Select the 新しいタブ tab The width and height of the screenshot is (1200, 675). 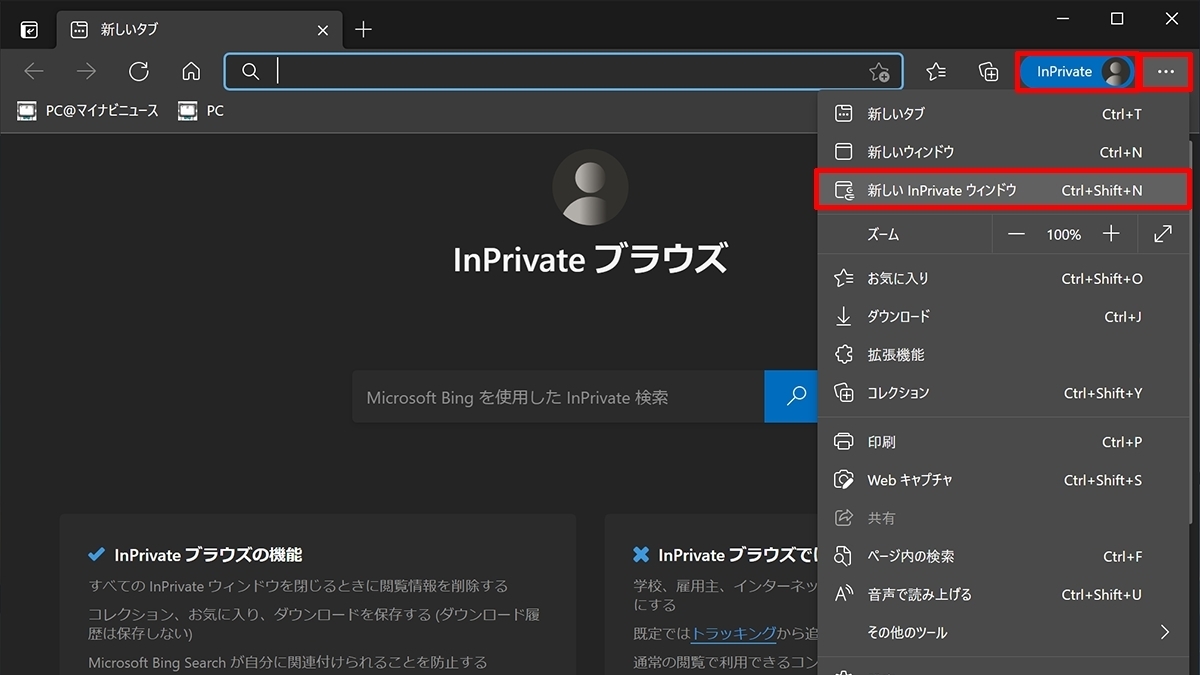(200, 30)
